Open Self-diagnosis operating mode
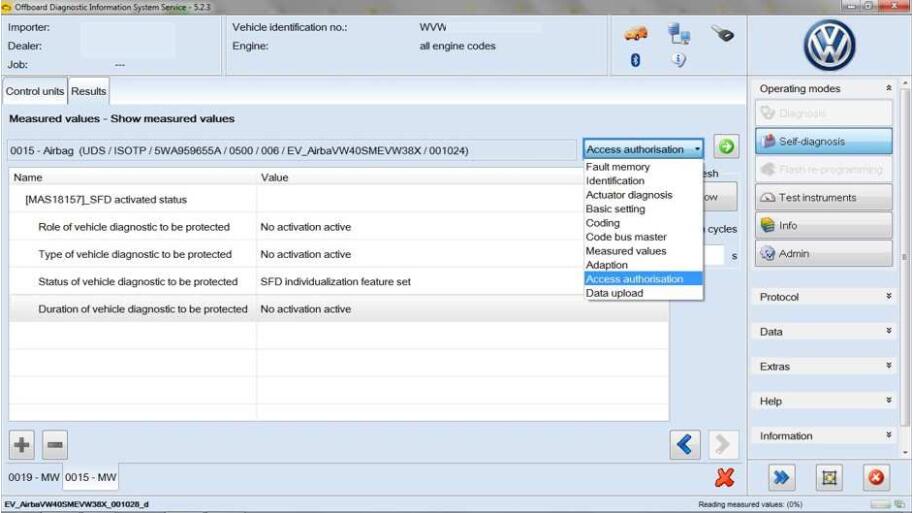The image size is (913, 513). [x=823, y=141]
